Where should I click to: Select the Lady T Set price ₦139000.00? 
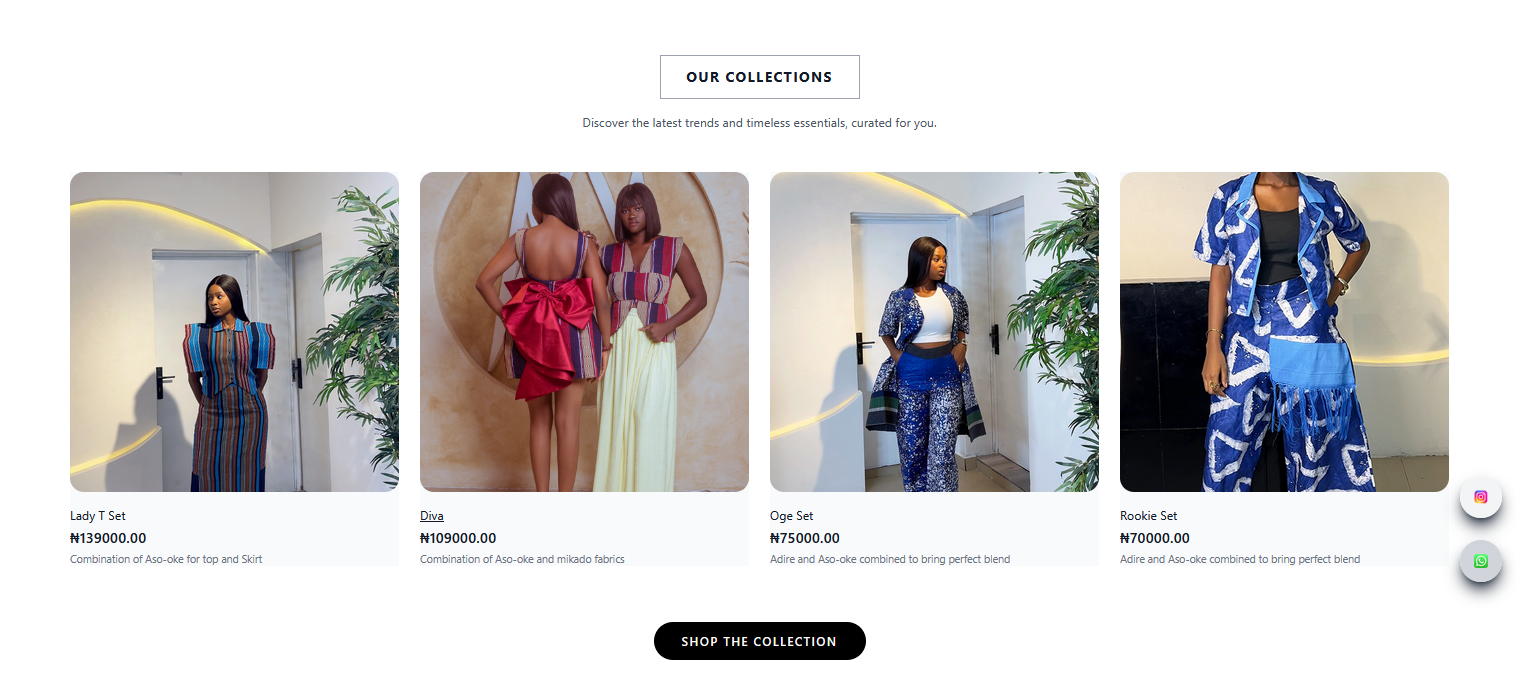pyautogui.click(x=107, y=537)
